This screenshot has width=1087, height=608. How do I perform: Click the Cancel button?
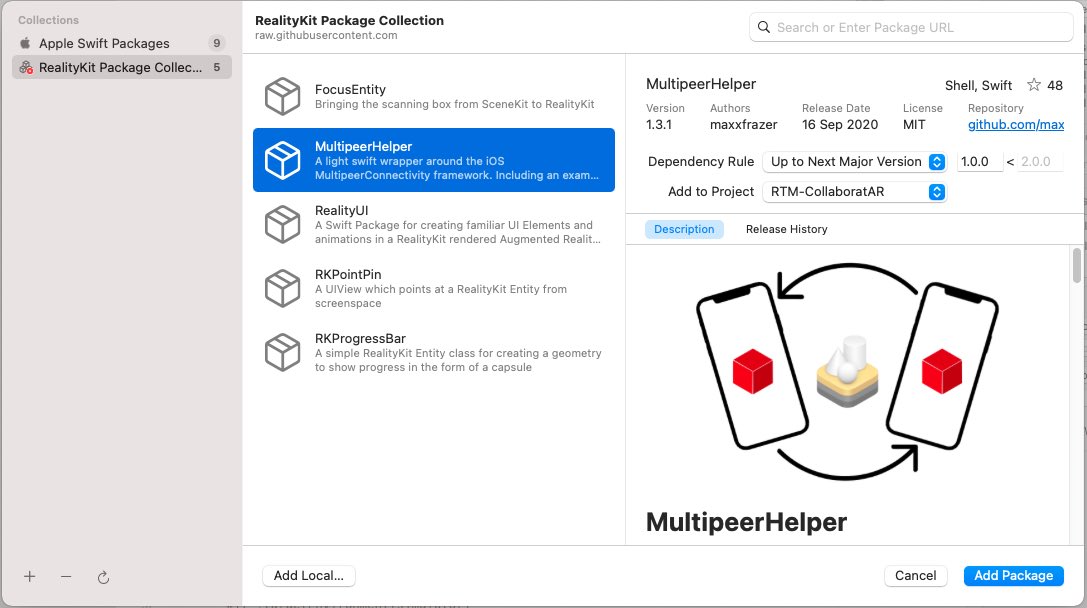(915, 575)
